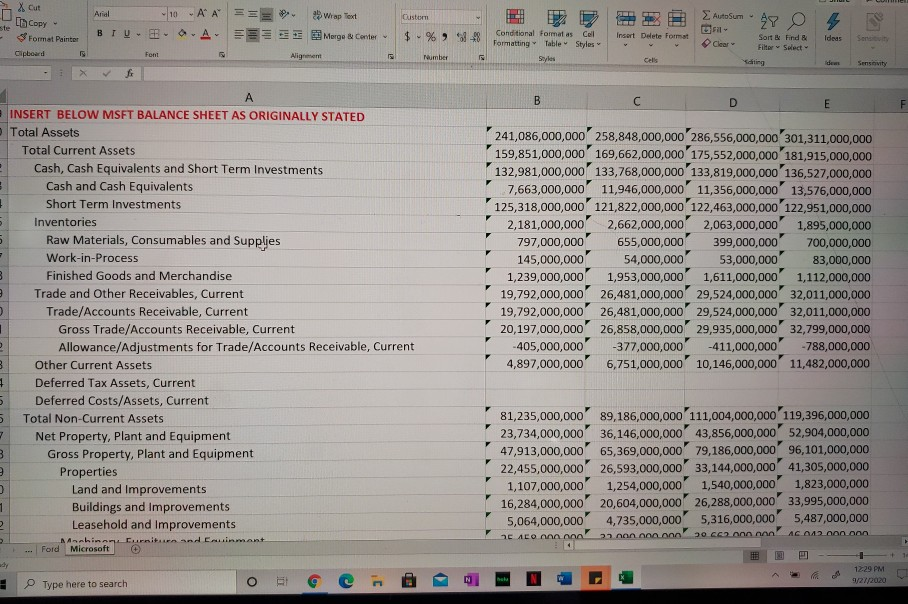The height and width of the screenshot is (604, 908).
Task: Open the Fill dropdown
Action: click(714, 30)
